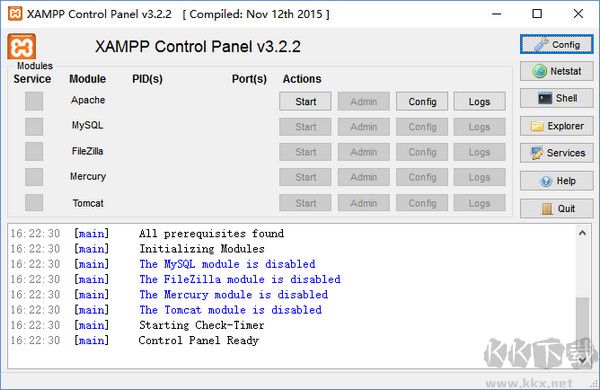
Task: Click the log scrollbar down arrow
Action: tap(582, 360)
